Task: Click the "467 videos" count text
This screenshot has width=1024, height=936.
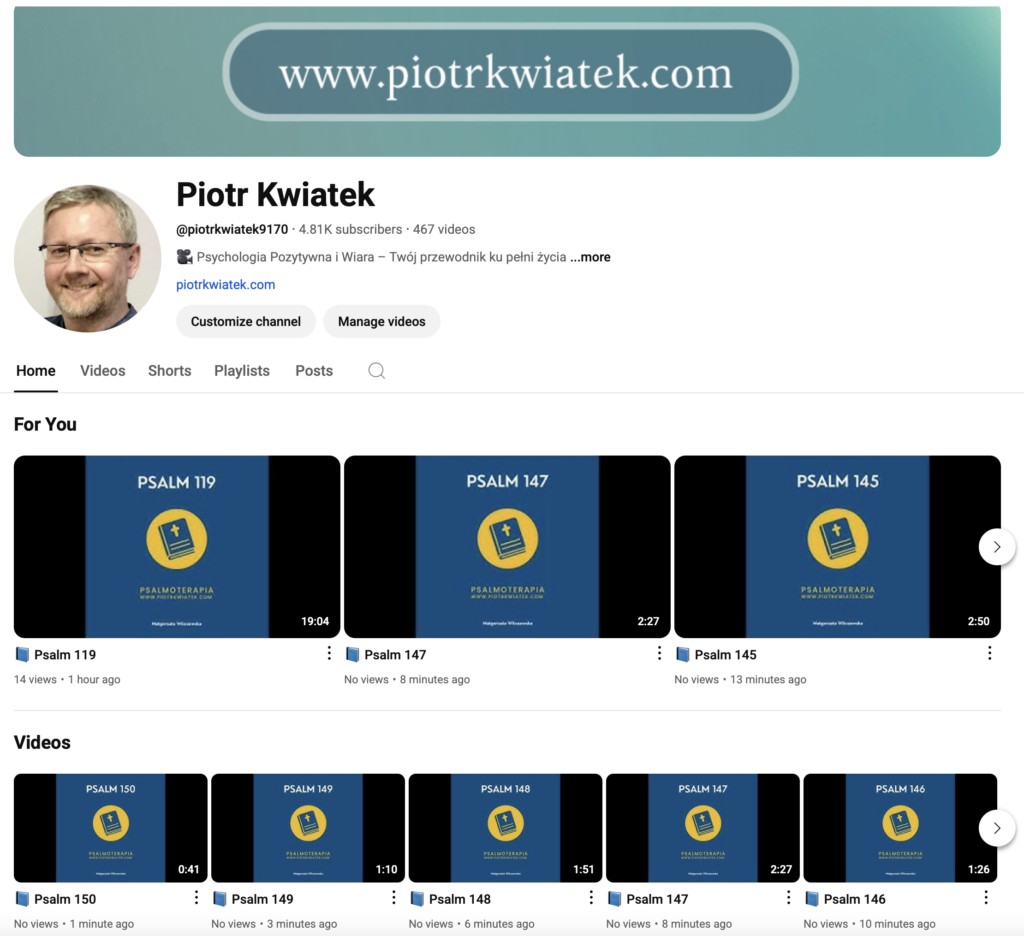Action: tap(444, 229)
